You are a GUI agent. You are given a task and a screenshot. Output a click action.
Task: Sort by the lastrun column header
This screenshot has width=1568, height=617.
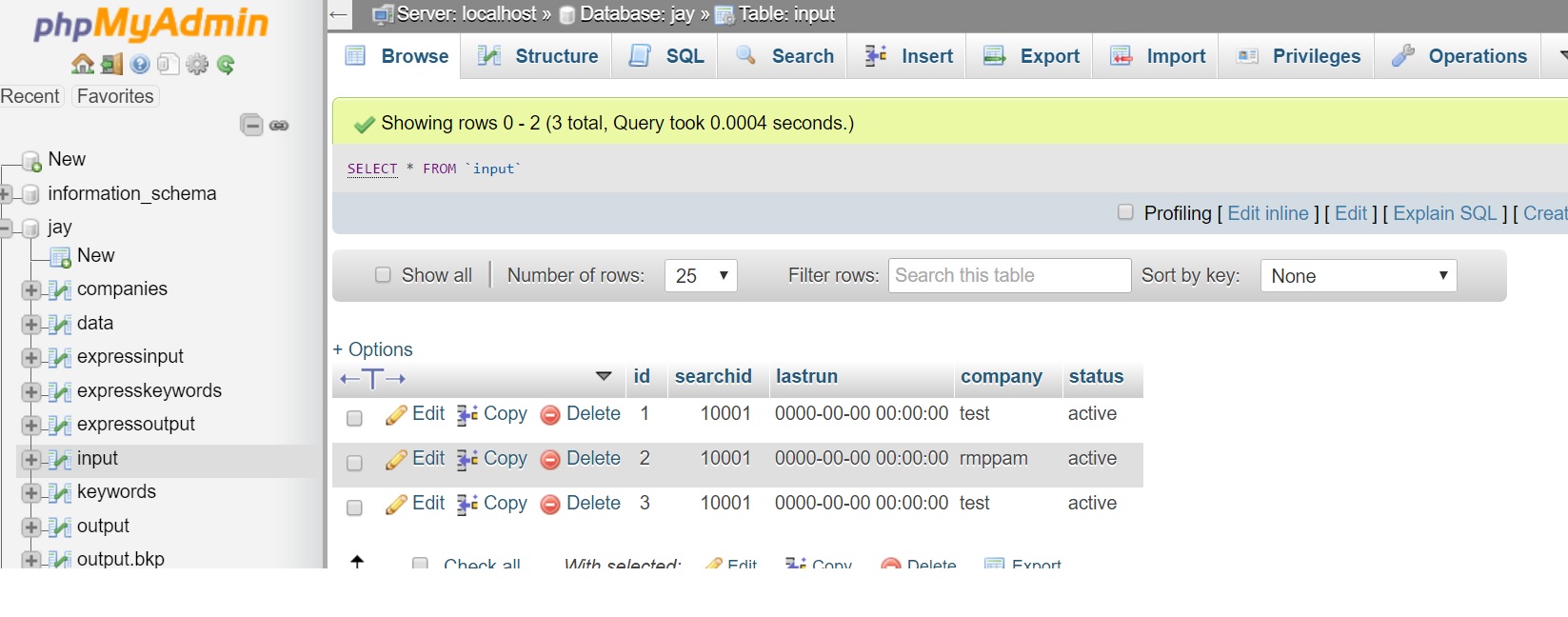806,376
